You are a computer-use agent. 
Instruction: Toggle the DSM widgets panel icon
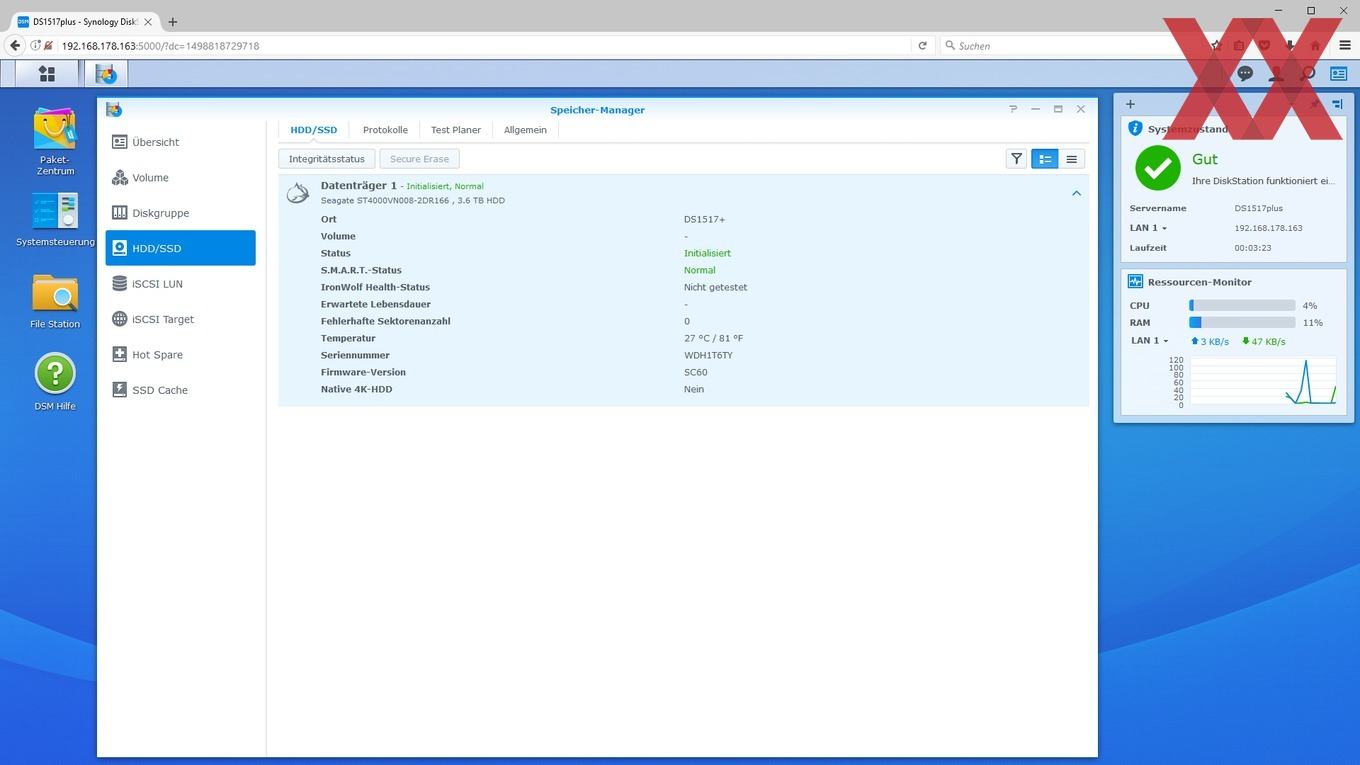[x=1338, y=73]
